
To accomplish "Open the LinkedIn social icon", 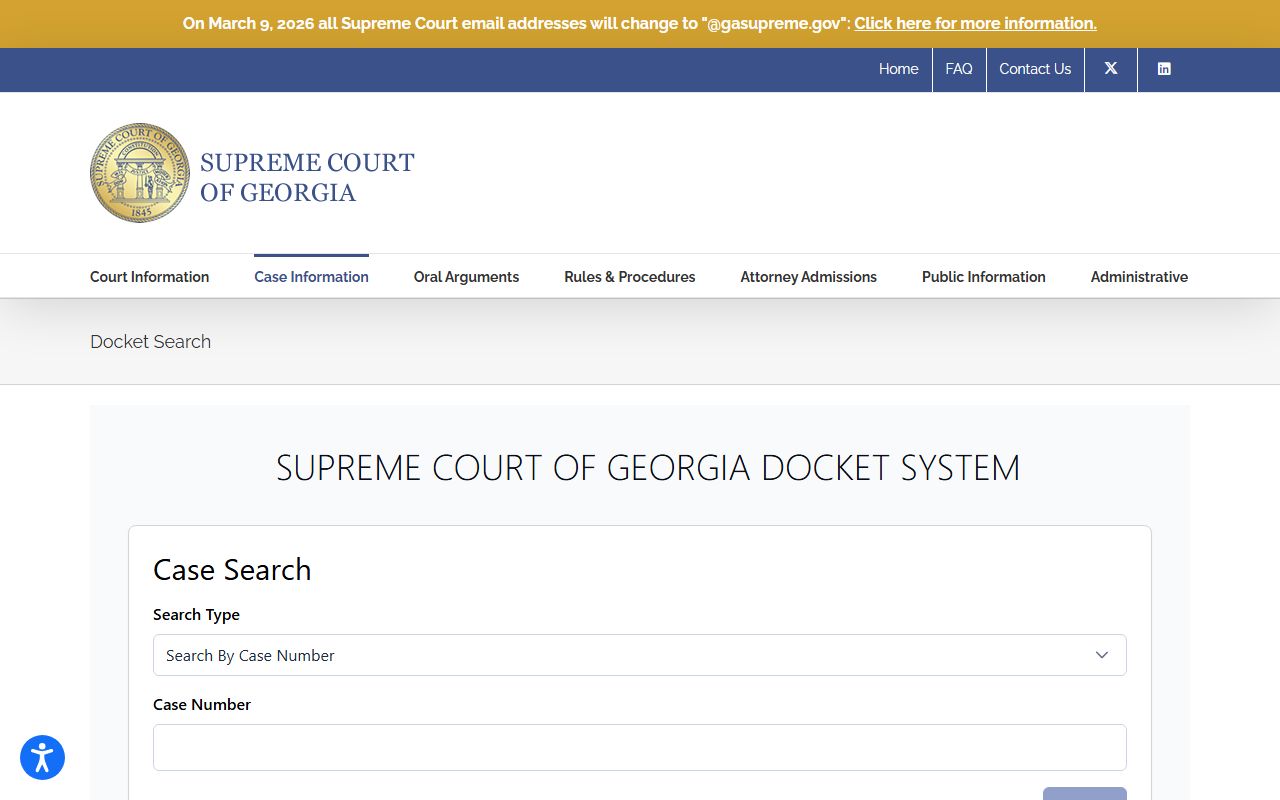I will tap(1164, 69).
